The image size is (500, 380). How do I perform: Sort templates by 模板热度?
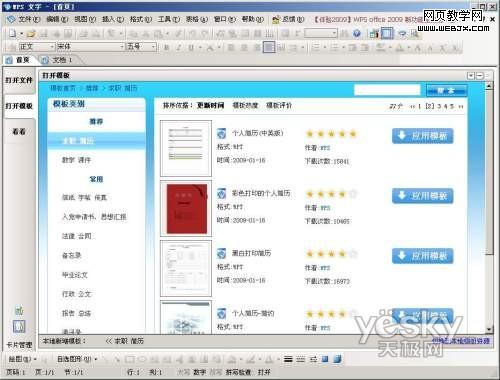(245, 105)
